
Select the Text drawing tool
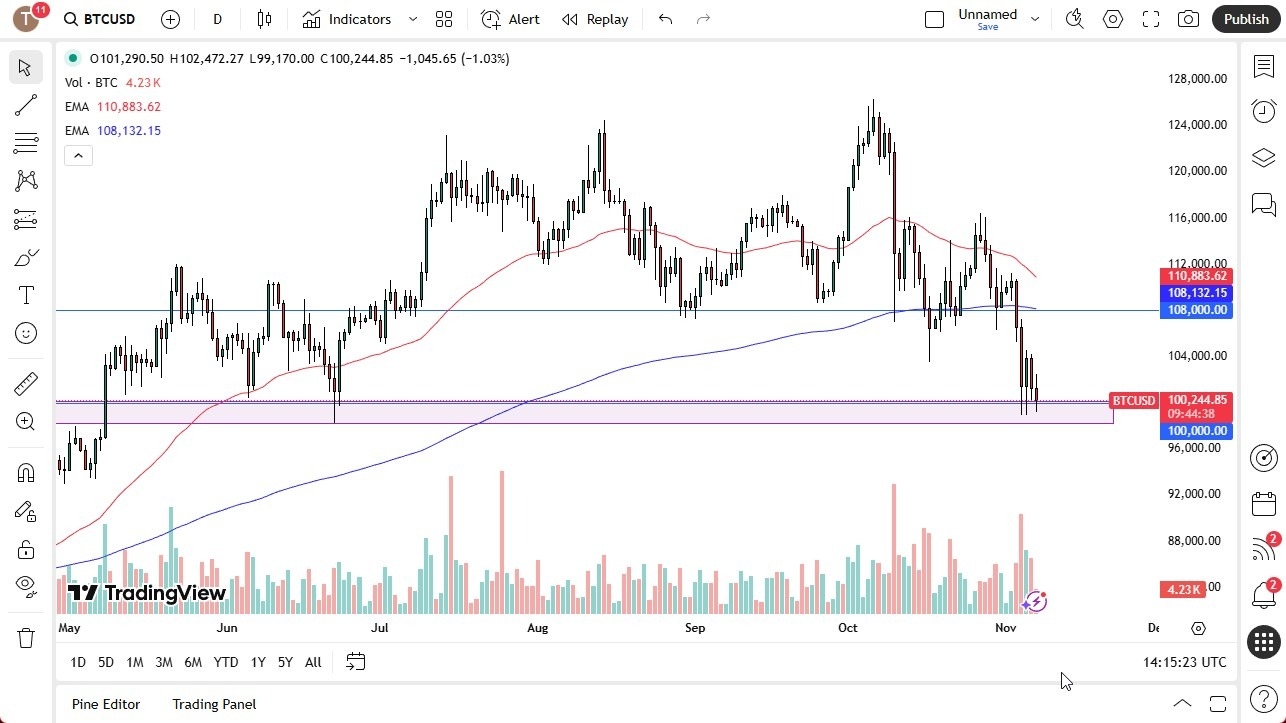click(26, 294)
